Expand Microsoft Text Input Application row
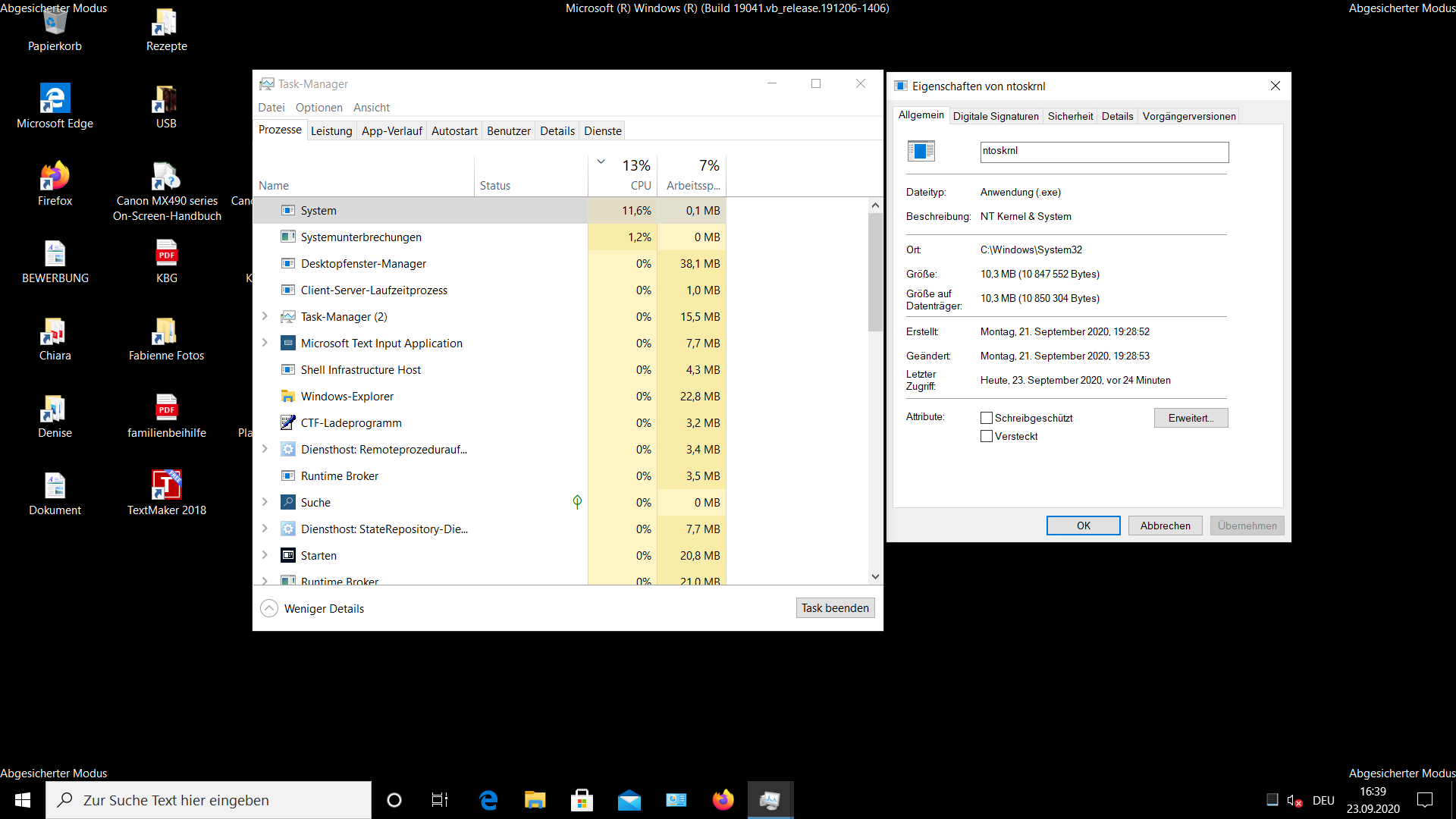Image resolution: width=1456 pixels, height=819 pixels. point(265,343)
